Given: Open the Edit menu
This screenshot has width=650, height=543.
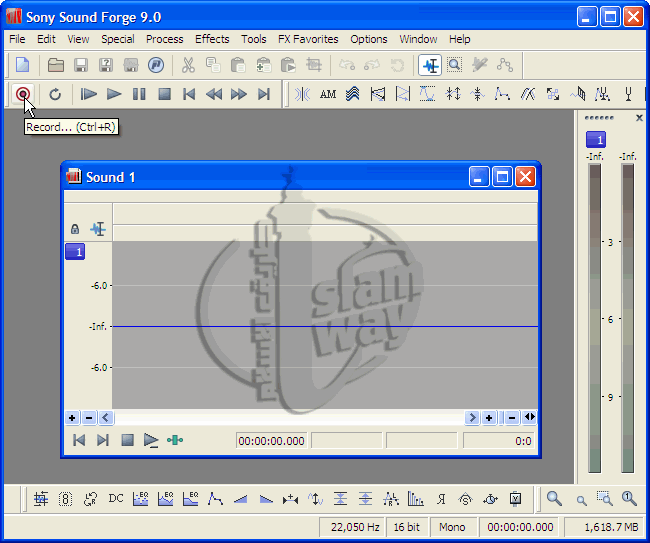Looking at the screenshot, I should [x=46, y=39].
